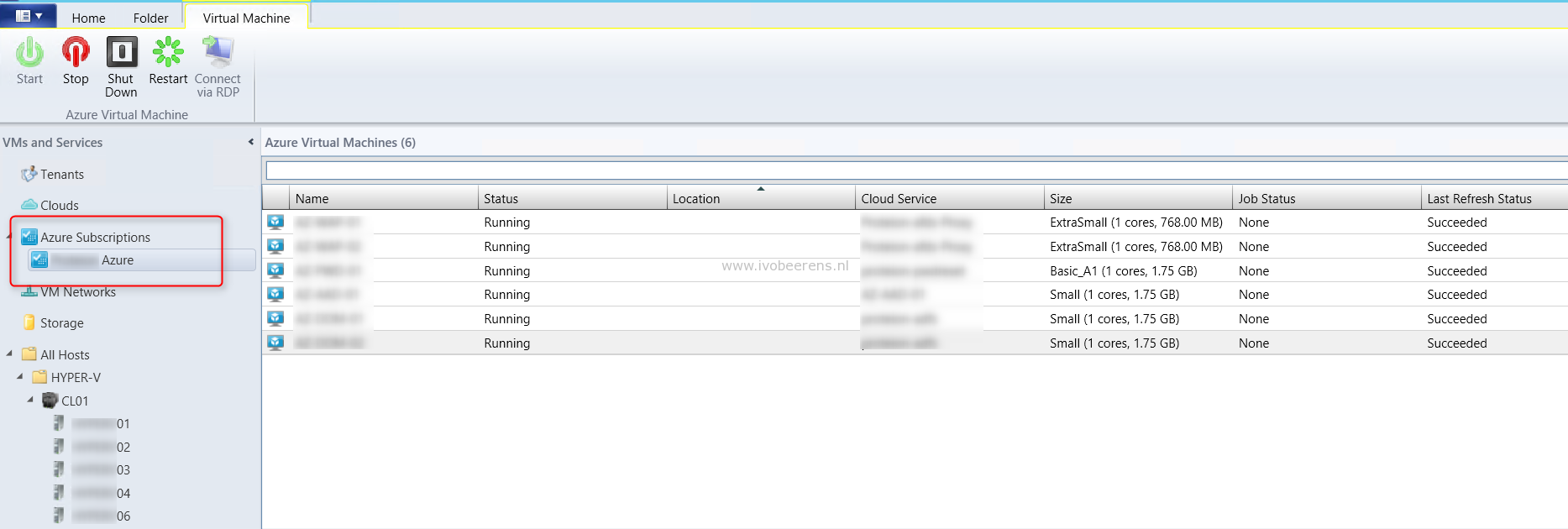The width and height of the screenshot is (1568, 529).
Task: Click the last VM row's icon
Action: [x=275, y=343]
